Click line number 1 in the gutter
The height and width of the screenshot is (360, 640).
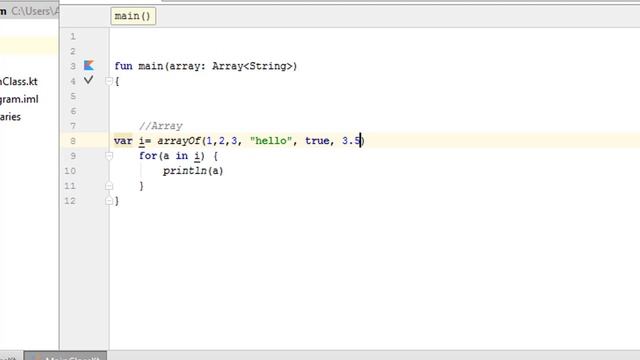73,36
